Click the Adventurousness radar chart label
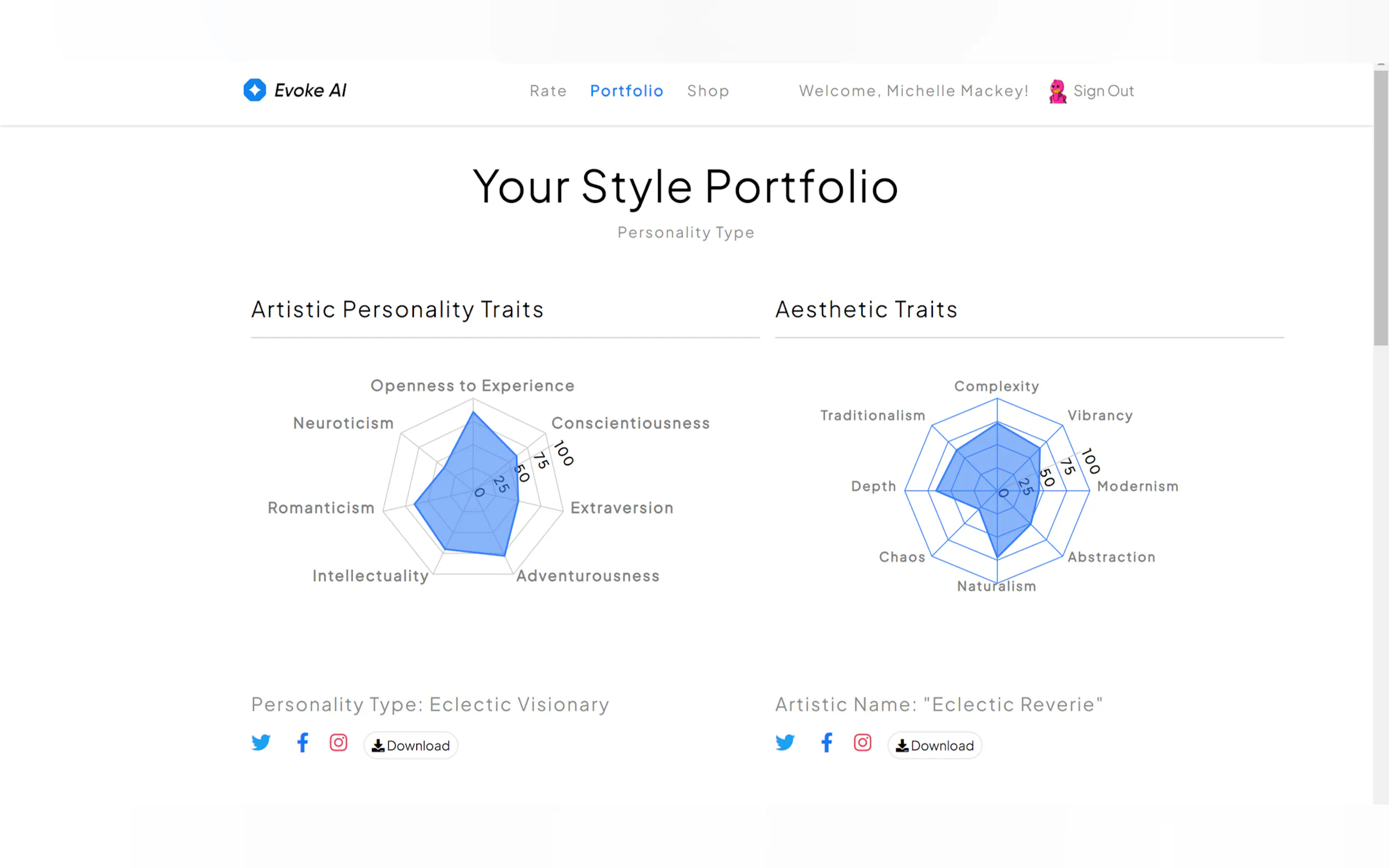 tap(587, 576)
